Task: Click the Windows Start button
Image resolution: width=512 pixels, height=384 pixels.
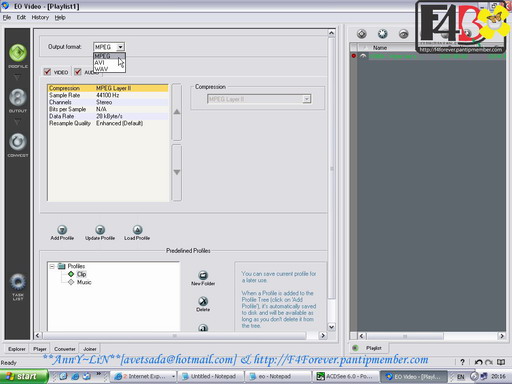Action: (23, 376)
